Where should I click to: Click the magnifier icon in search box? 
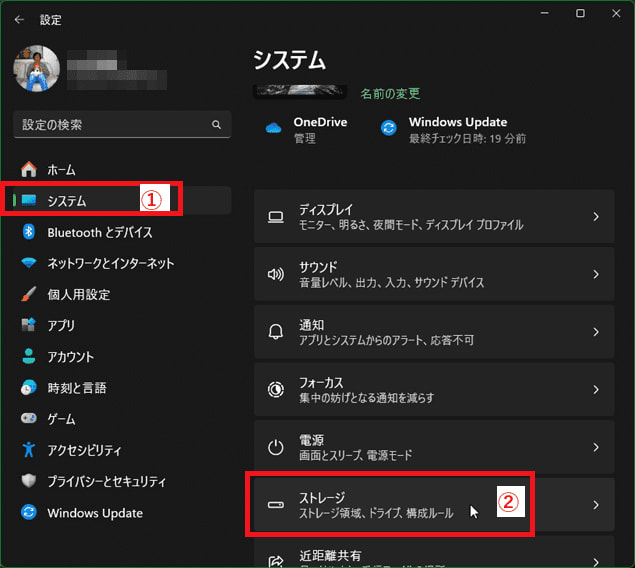pos(216,125)
